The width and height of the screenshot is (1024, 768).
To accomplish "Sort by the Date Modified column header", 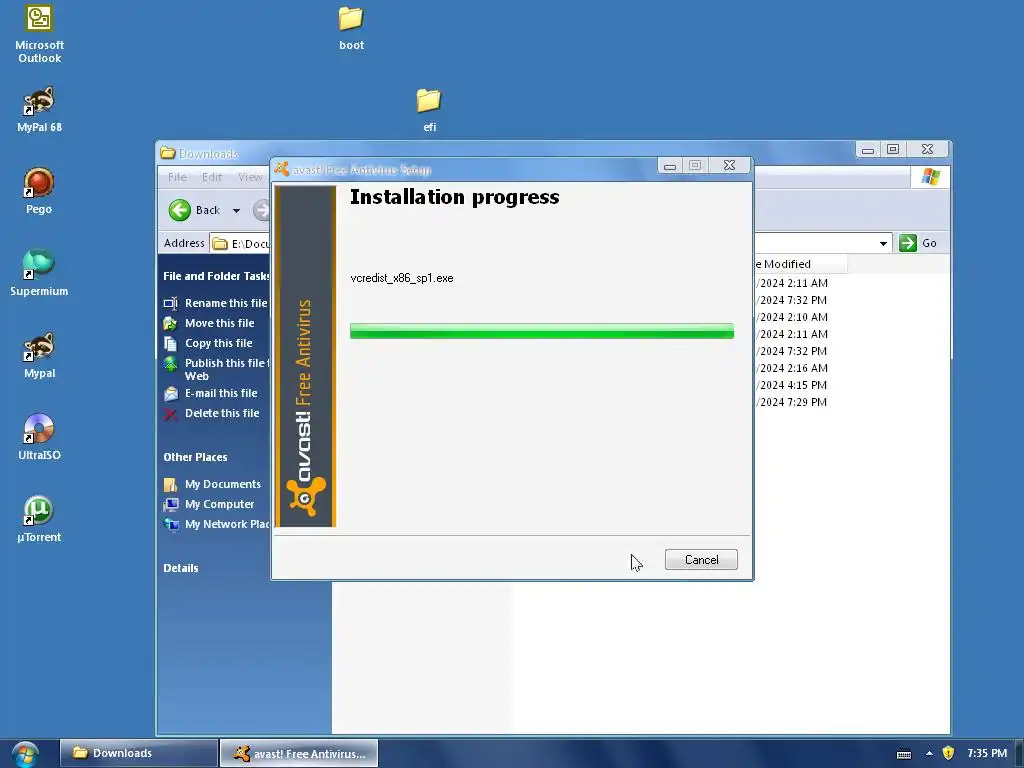I will [801, 264].
